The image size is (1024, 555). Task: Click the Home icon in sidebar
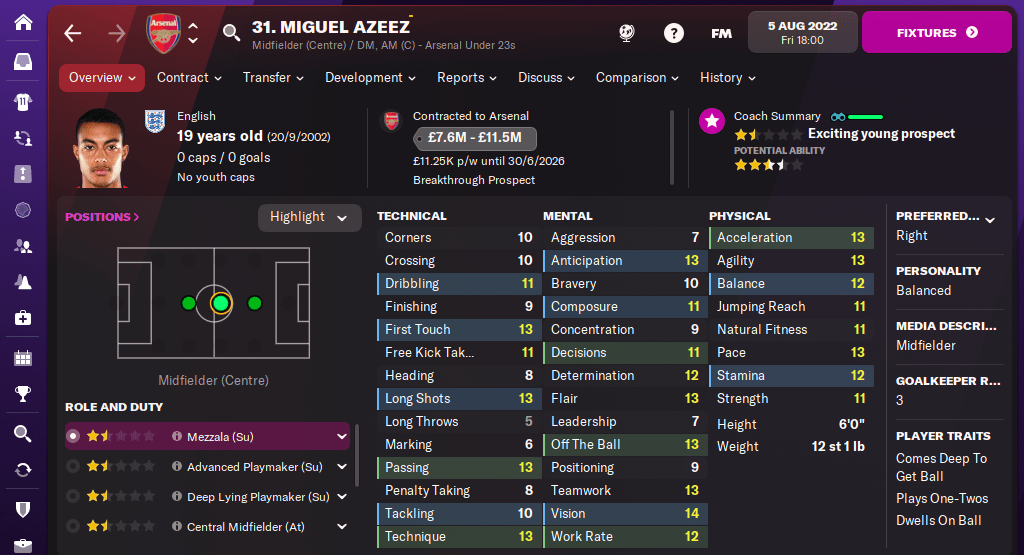22,22
